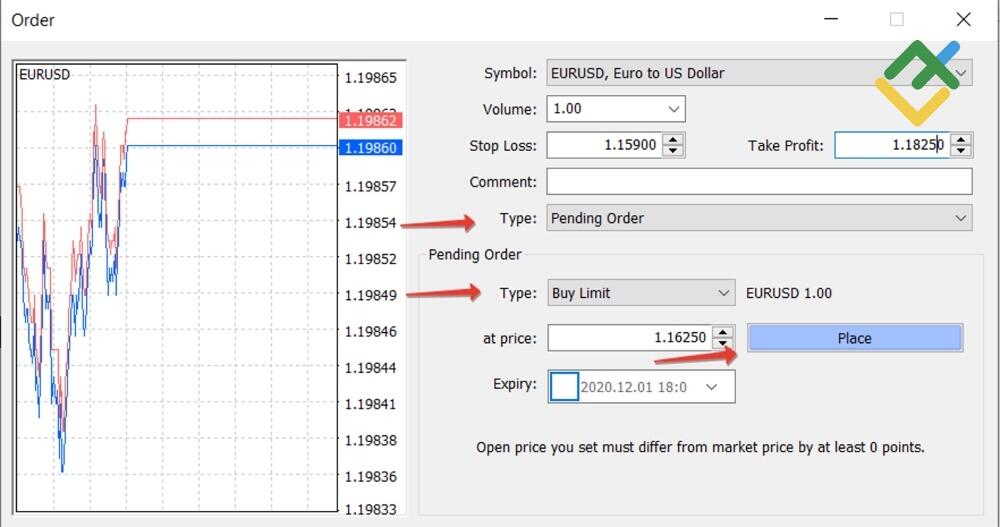Image resolution: width=1000 pixels, height=527 pixels.
Task: Increase Take Profit with up arrow
Action: 961,140
